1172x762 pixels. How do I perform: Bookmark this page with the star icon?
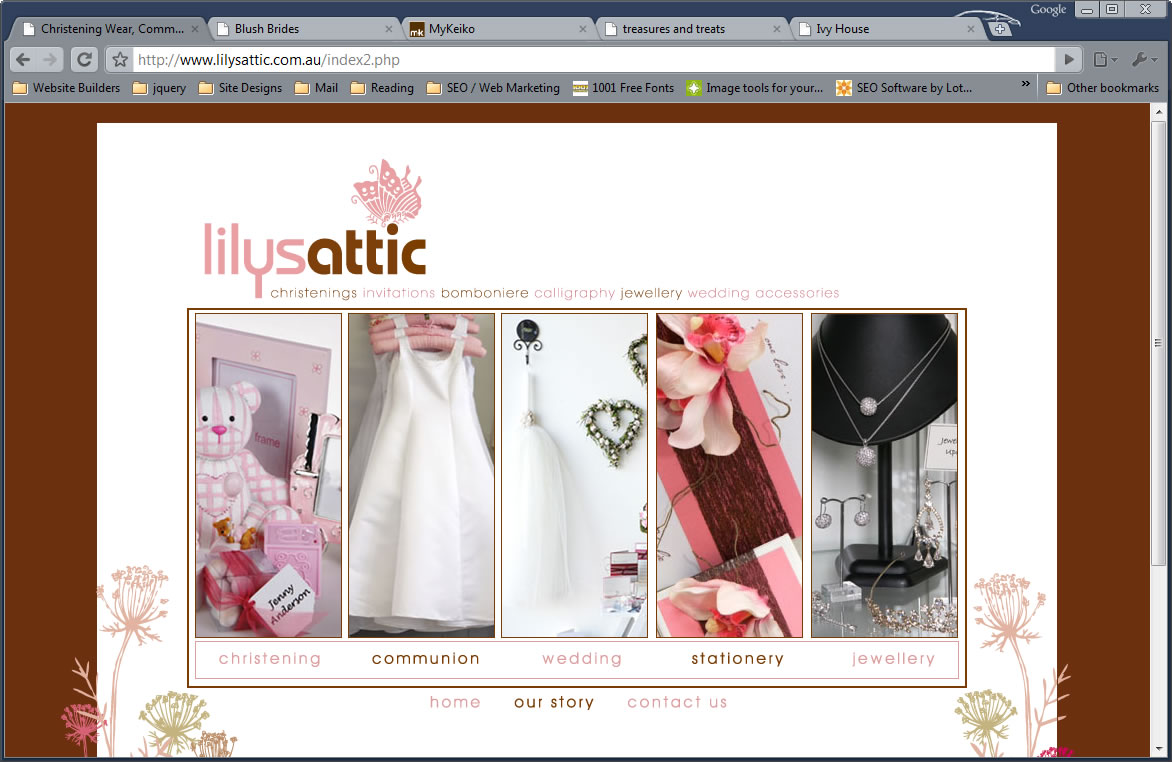coord(120,60)
